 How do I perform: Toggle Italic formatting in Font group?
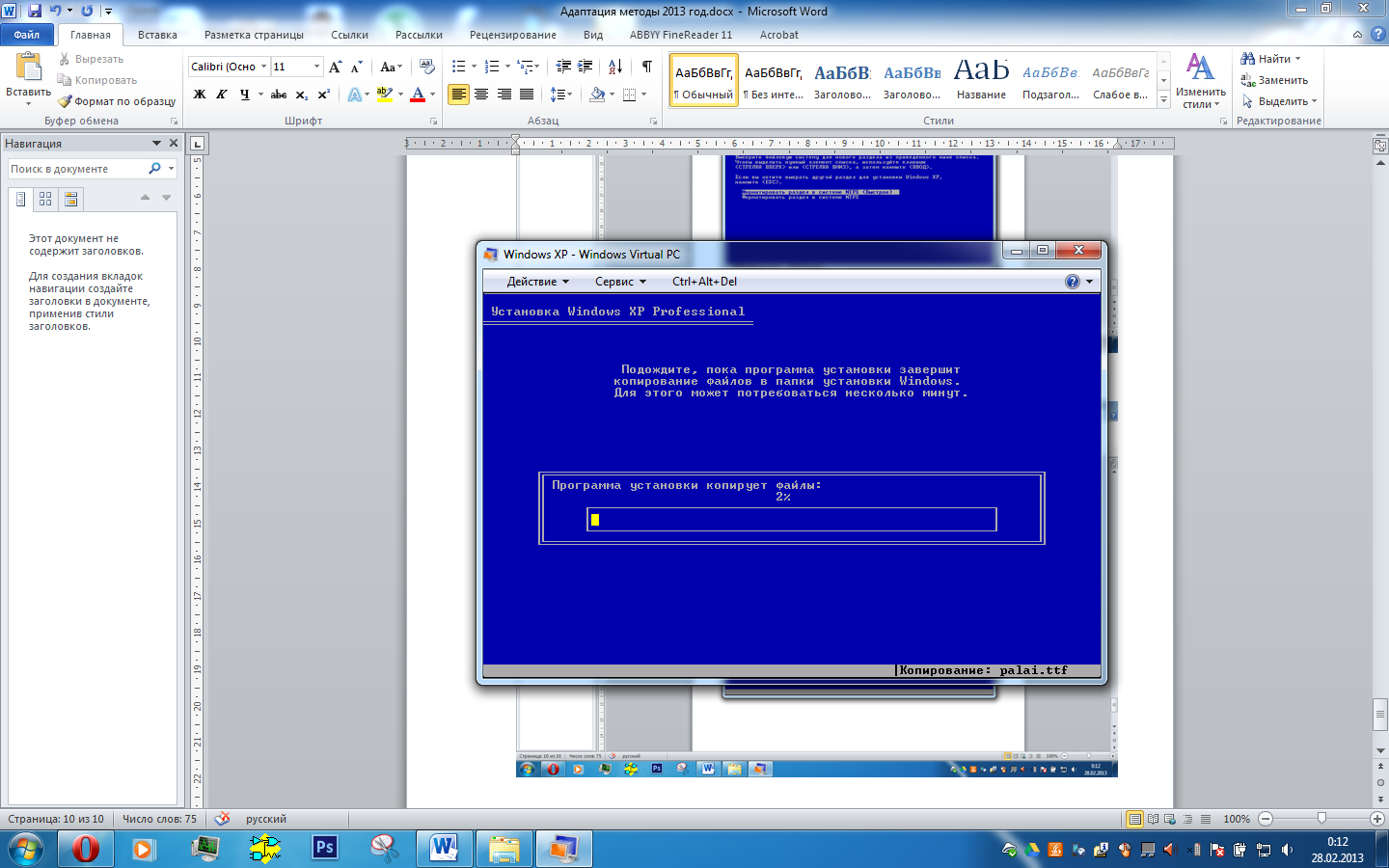click(222, 95)
